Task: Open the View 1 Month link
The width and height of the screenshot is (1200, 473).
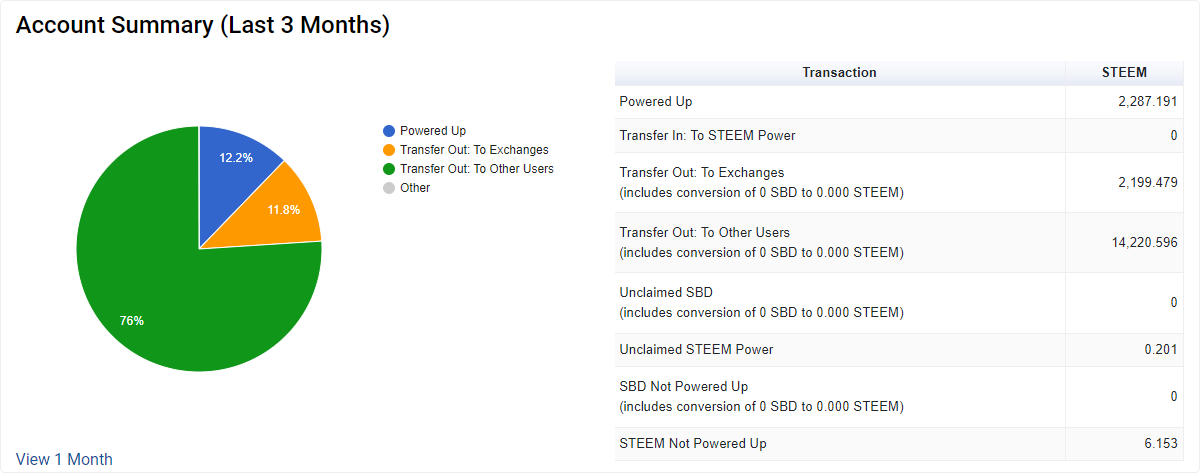Action: (64, 460)
